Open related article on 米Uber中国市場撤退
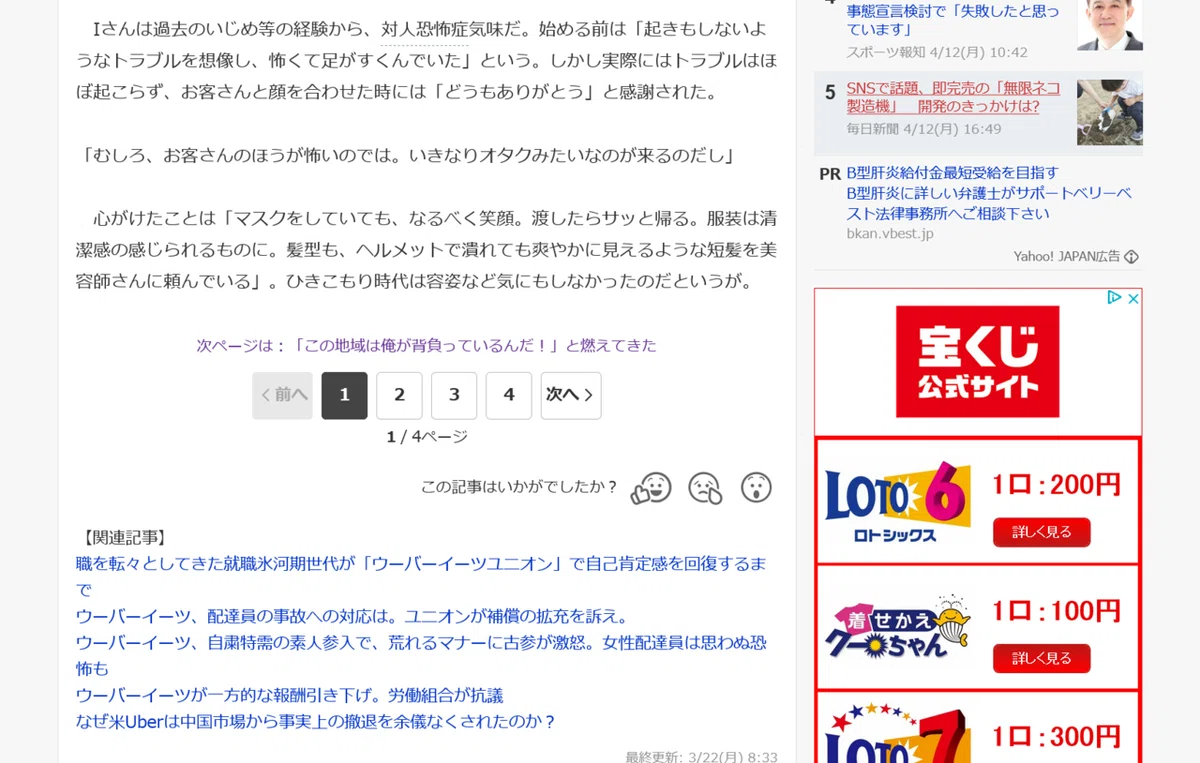This screenshot has width=1200, height=763. click(316, 721)
